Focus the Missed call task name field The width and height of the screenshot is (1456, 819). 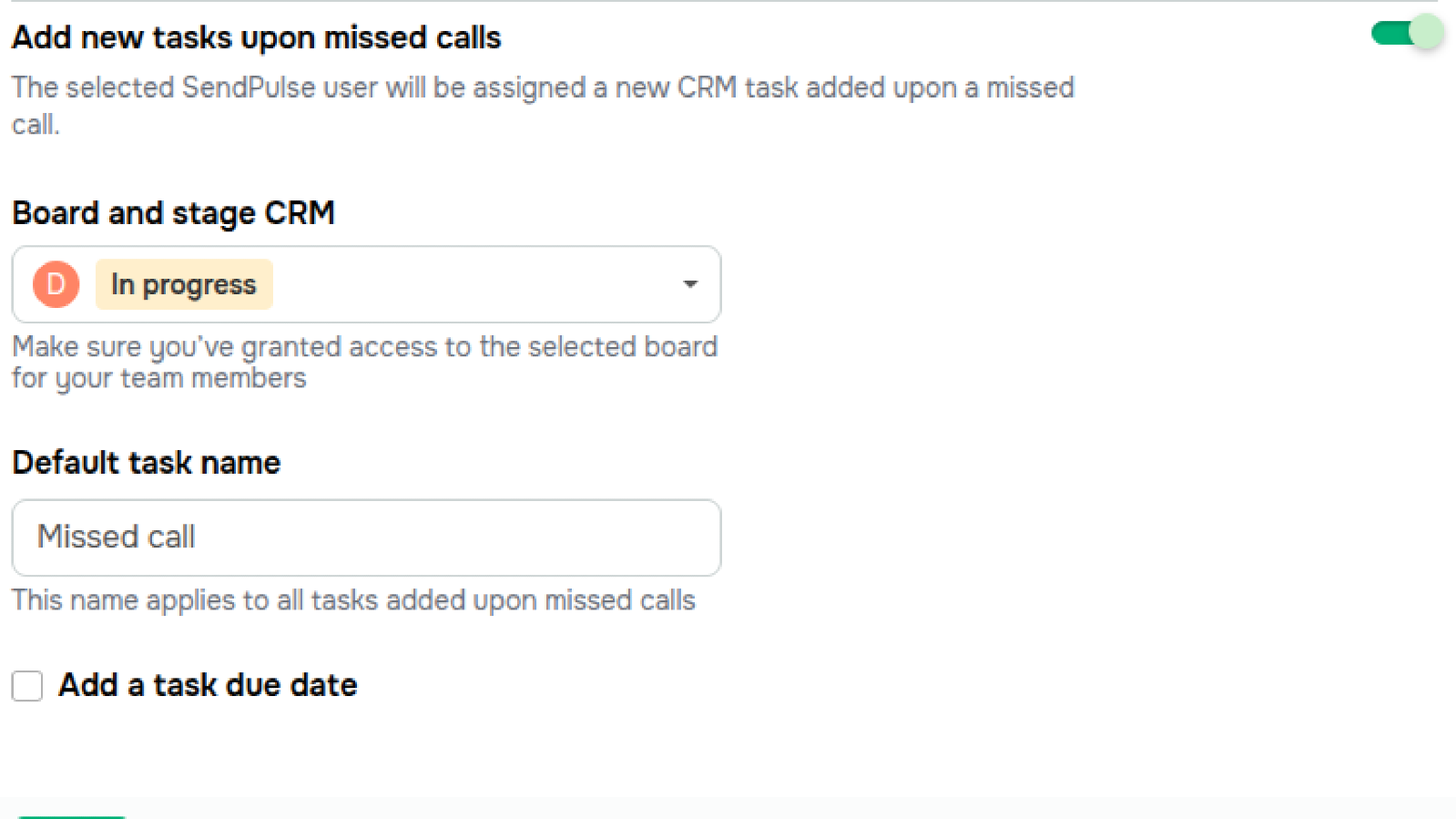tap(366, 537)
